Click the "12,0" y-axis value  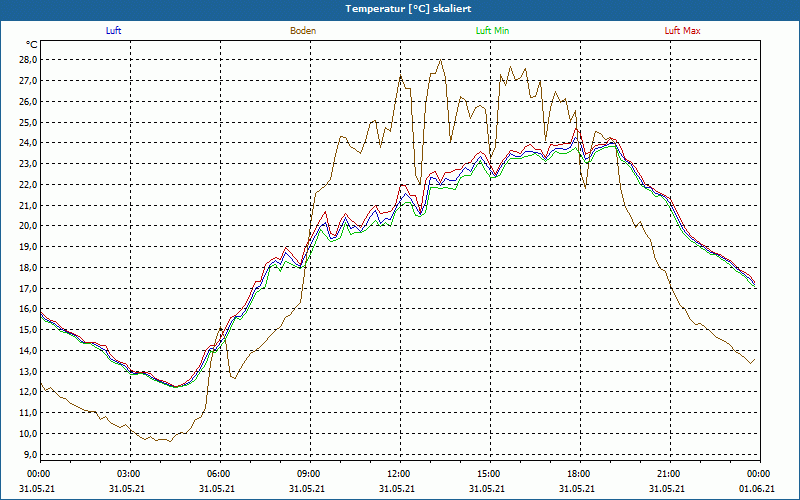tap(29, 392)
